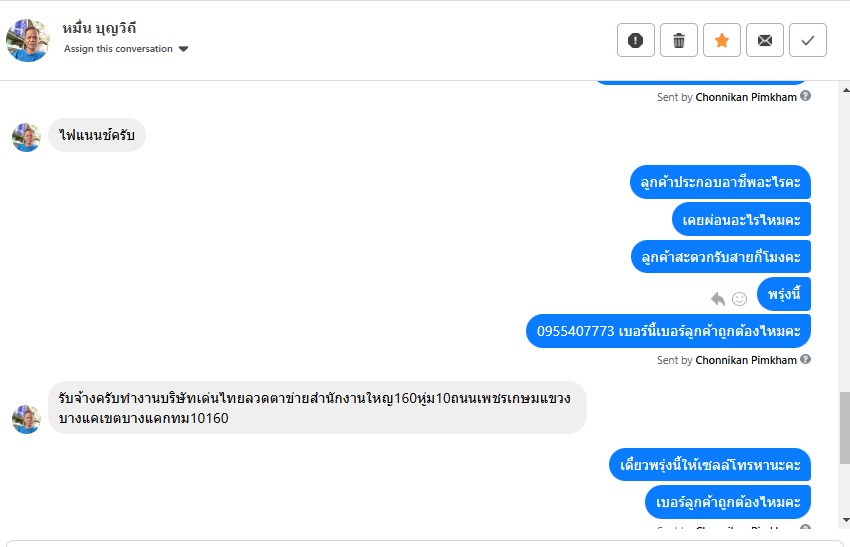850x547 pixels.
Task: Click the customer name หมื่น บุญวิถี
Action: (99, 28)
